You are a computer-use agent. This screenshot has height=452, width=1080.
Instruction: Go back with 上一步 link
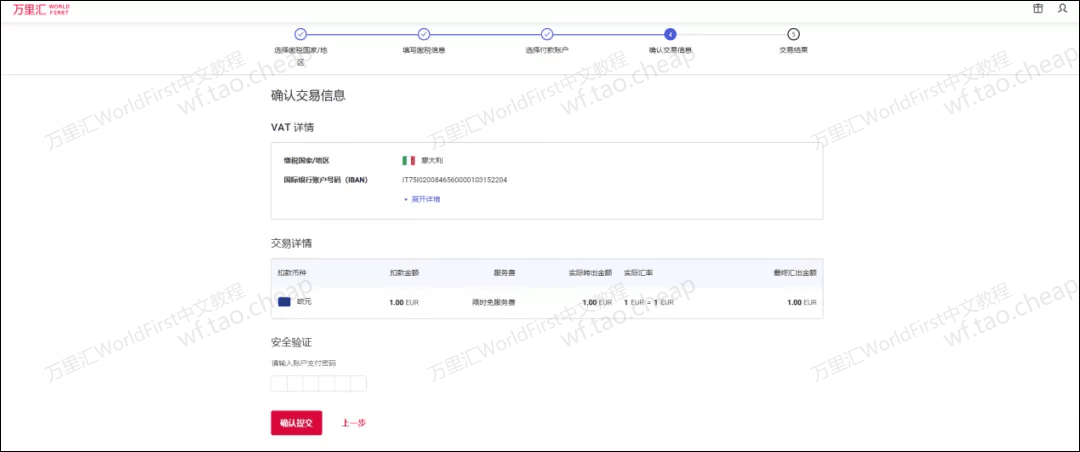[x=353, y=423]
